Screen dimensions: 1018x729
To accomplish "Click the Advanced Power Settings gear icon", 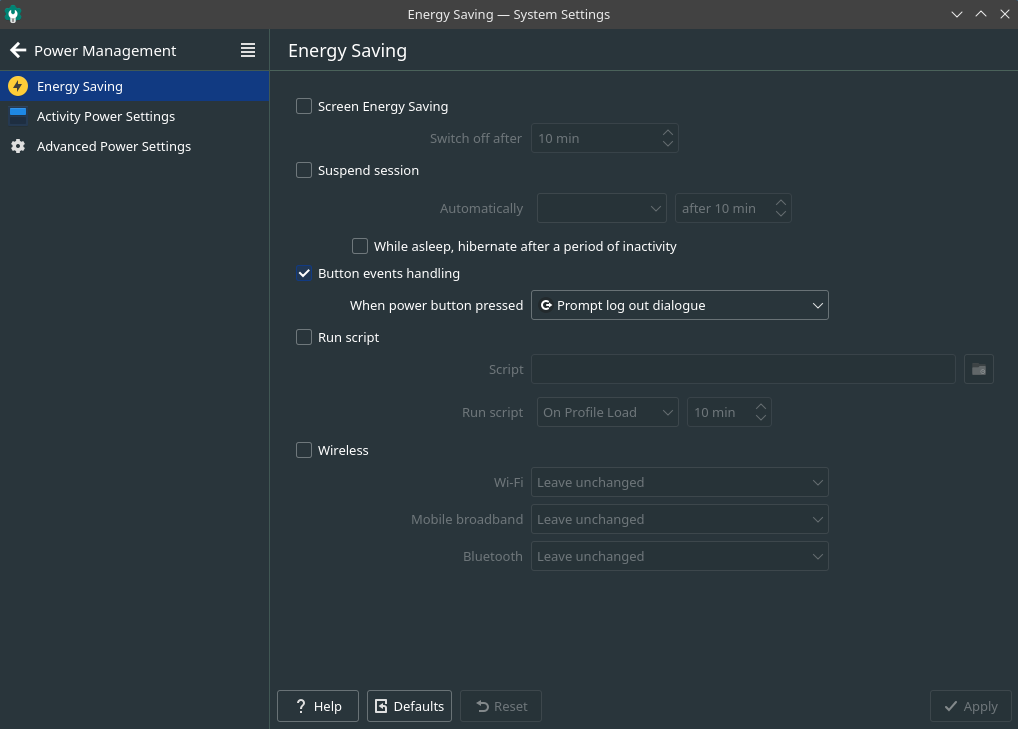I will [18, 146].
